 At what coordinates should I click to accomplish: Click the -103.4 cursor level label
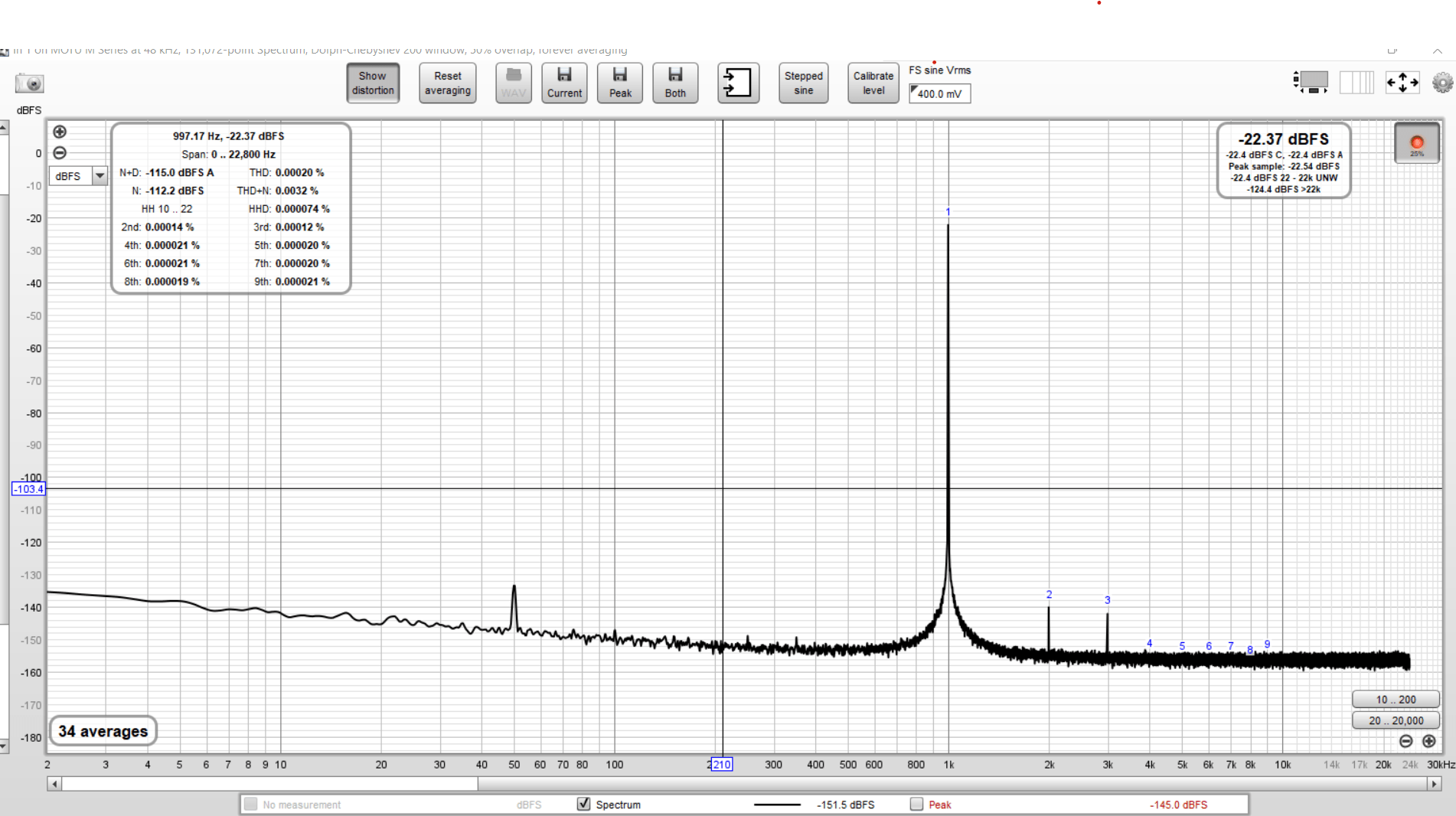(x=29, y=489)
